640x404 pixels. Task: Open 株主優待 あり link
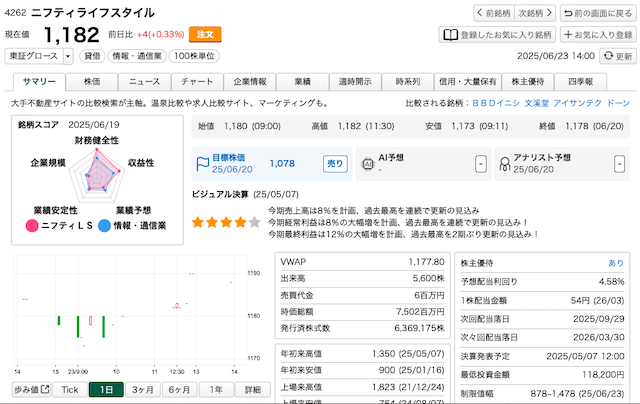click(x=616, y=263)
